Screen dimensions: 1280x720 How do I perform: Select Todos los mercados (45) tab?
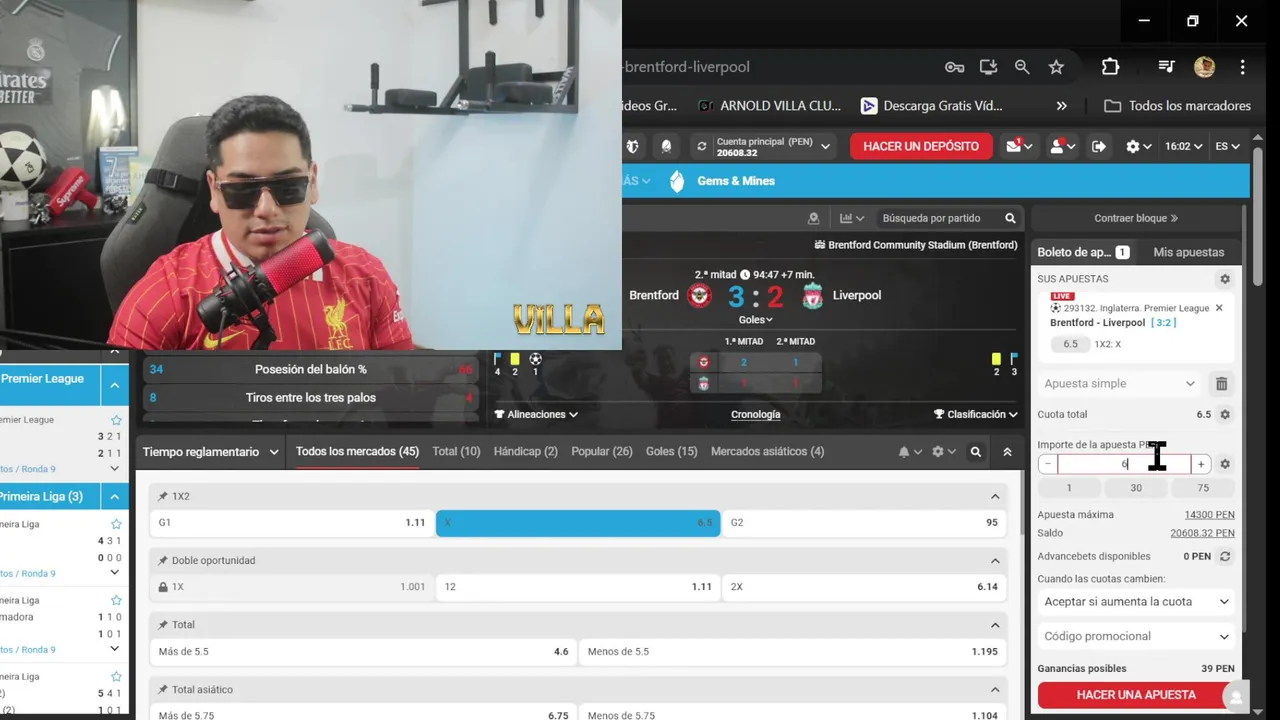point(357,452)
